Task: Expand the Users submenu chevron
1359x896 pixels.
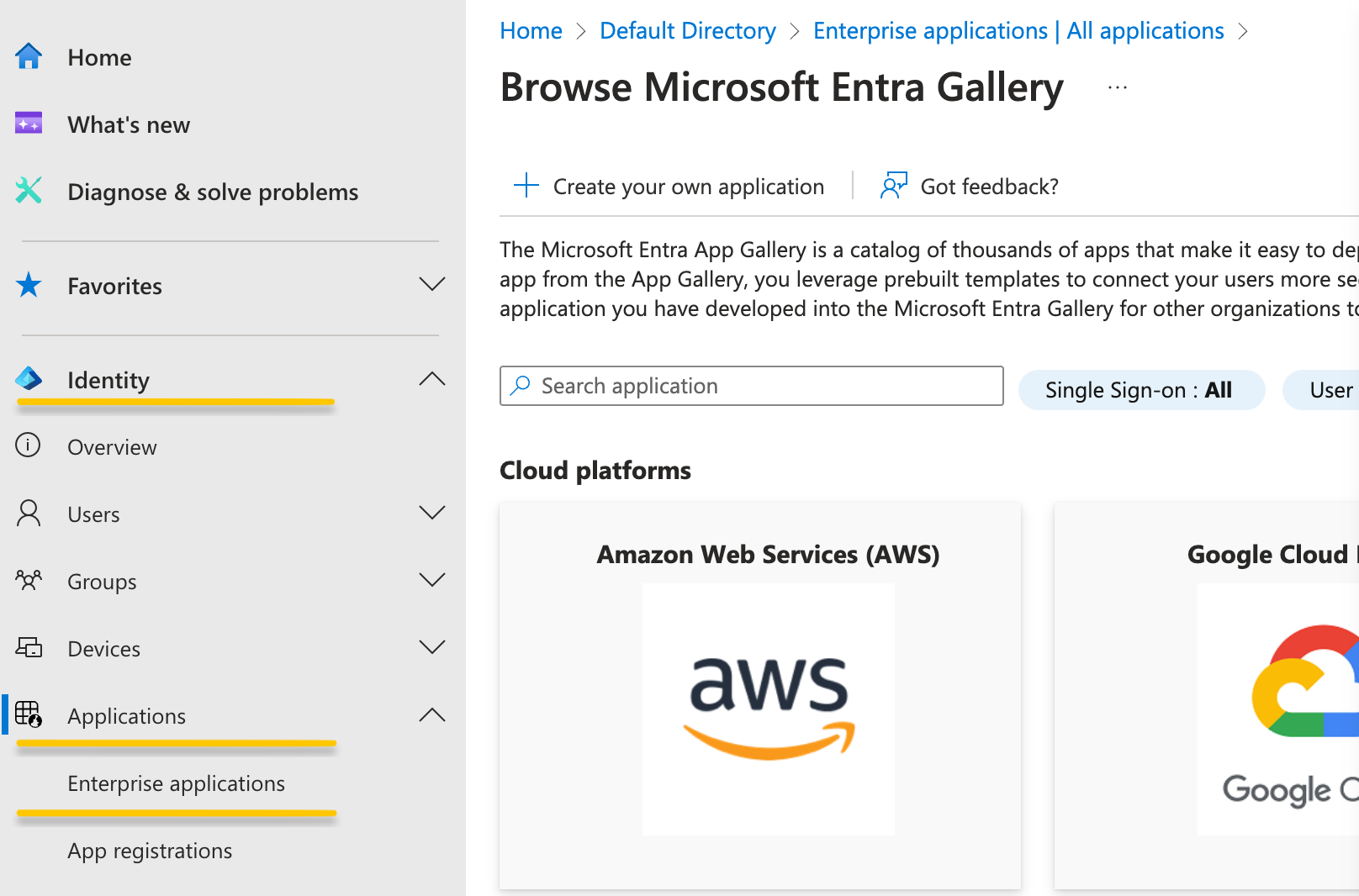Action: pos(431,513)
